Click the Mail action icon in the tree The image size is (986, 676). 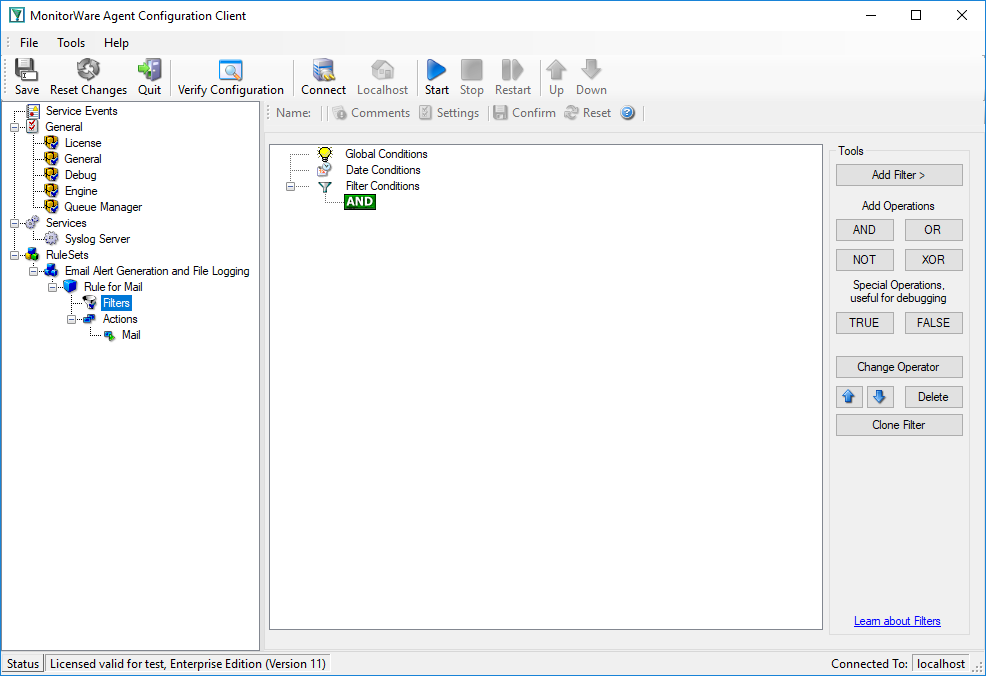(x=109, y=335)
